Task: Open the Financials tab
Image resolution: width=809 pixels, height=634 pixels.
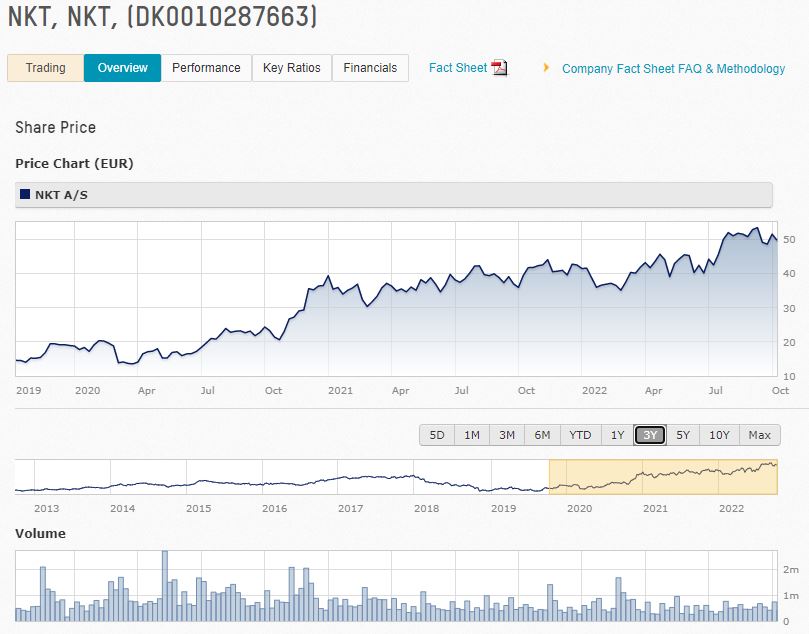Action: coord(370,68)
